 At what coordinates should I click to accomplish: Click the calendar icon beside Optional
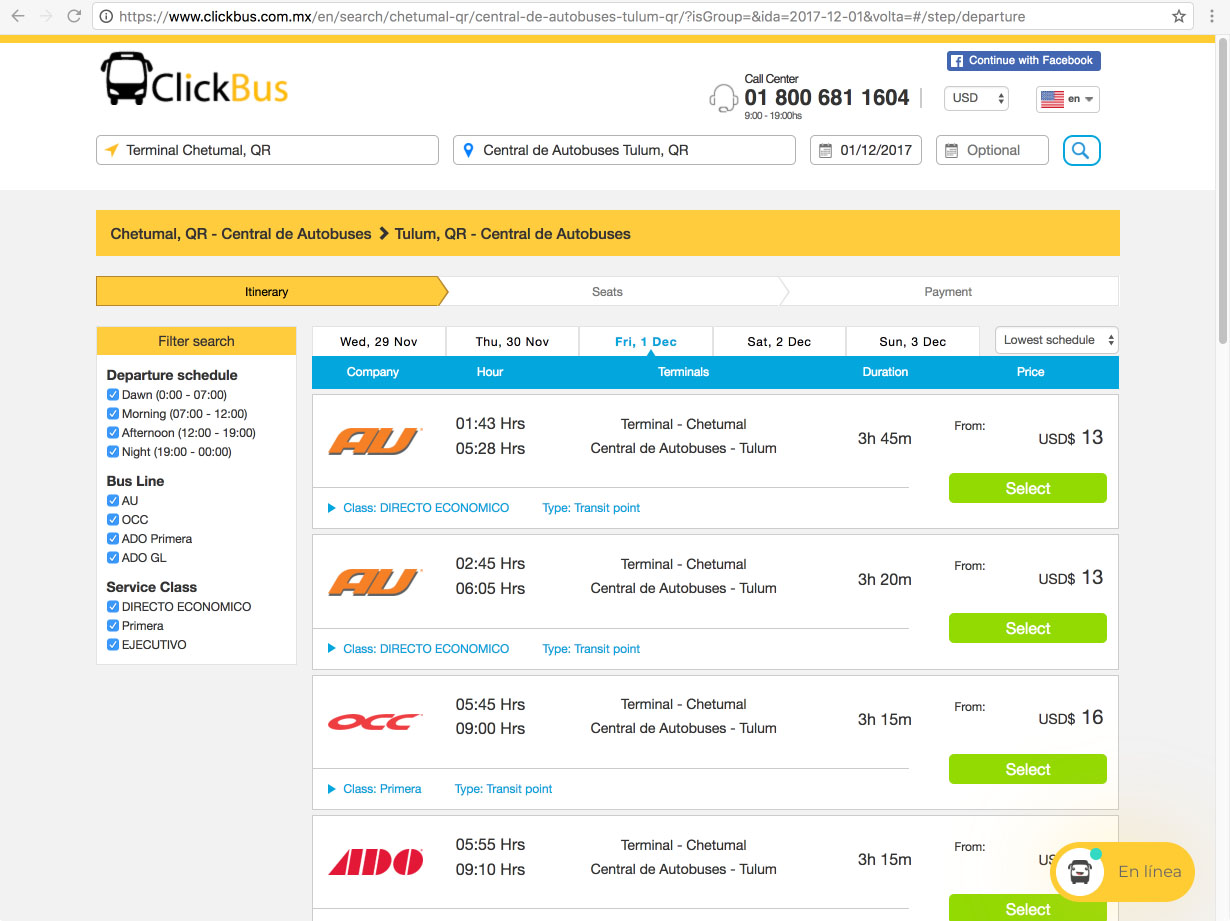click(951, 150)
